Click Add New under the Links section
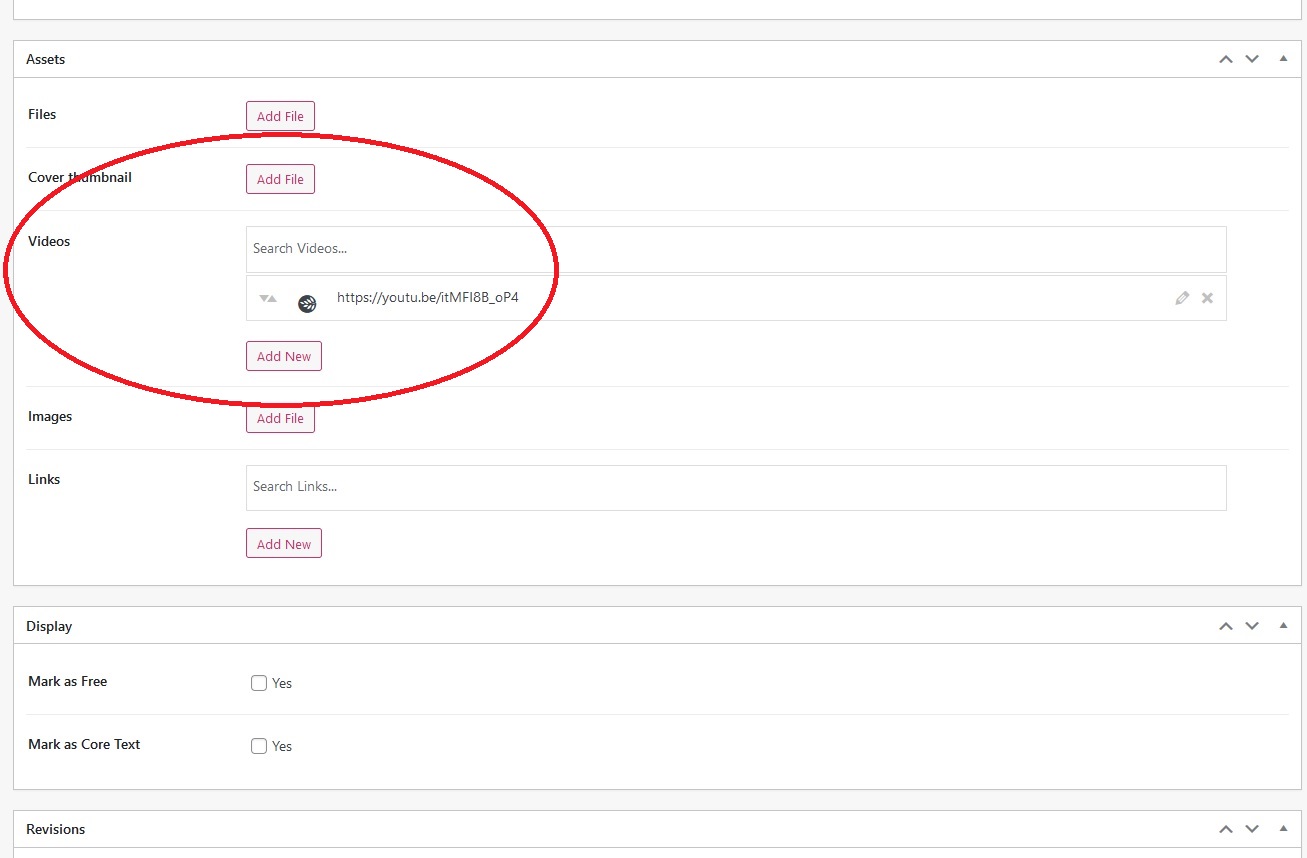The image size is (1307, 858). (283, 543)
